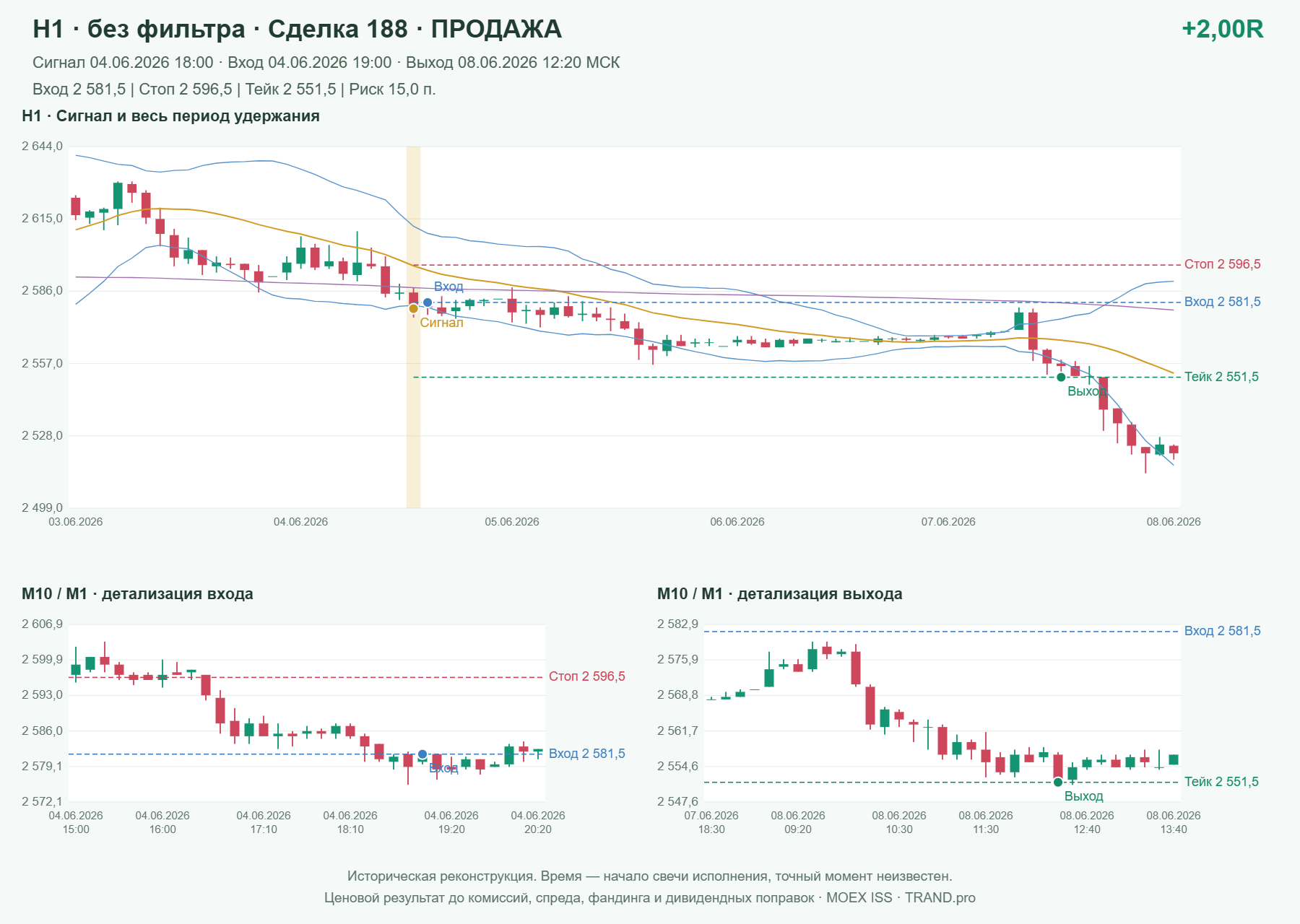Click the 04.06.2026 19:20 time label in entry chart
The image size is (1300, 924).
[451, 822]
